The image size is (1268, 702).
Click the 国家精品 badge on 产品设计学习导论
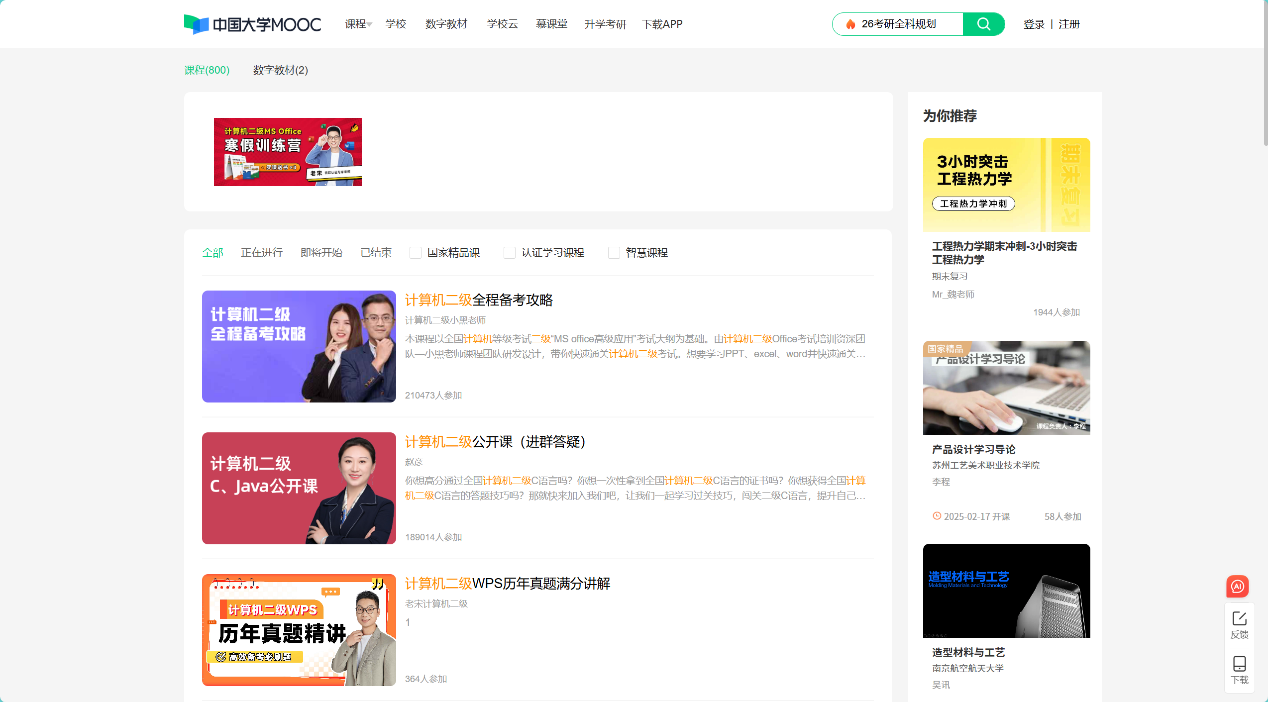point(945,349)
